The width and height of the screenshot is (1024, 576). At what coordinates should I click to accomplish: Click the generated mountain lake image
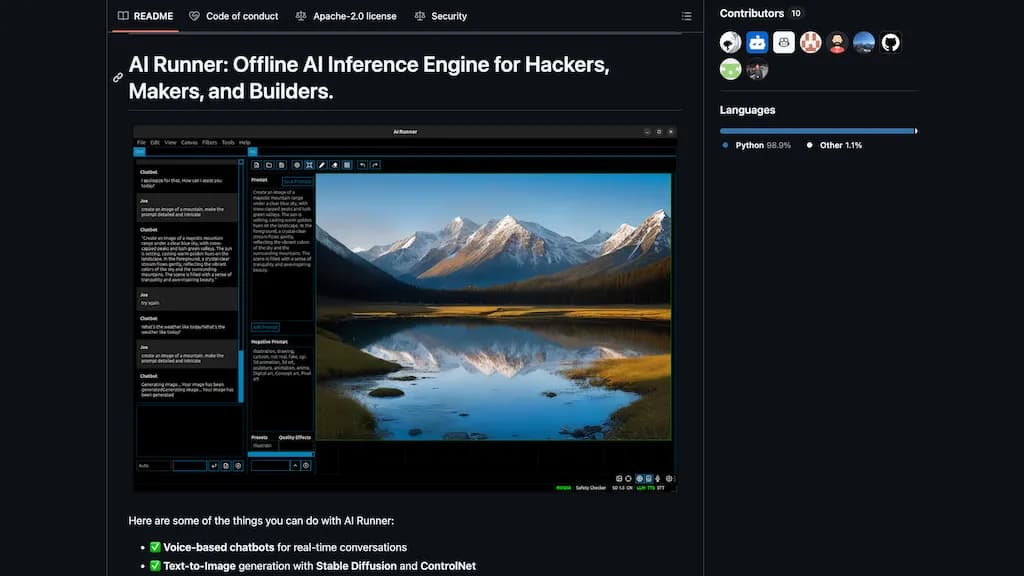coord(494,306)
